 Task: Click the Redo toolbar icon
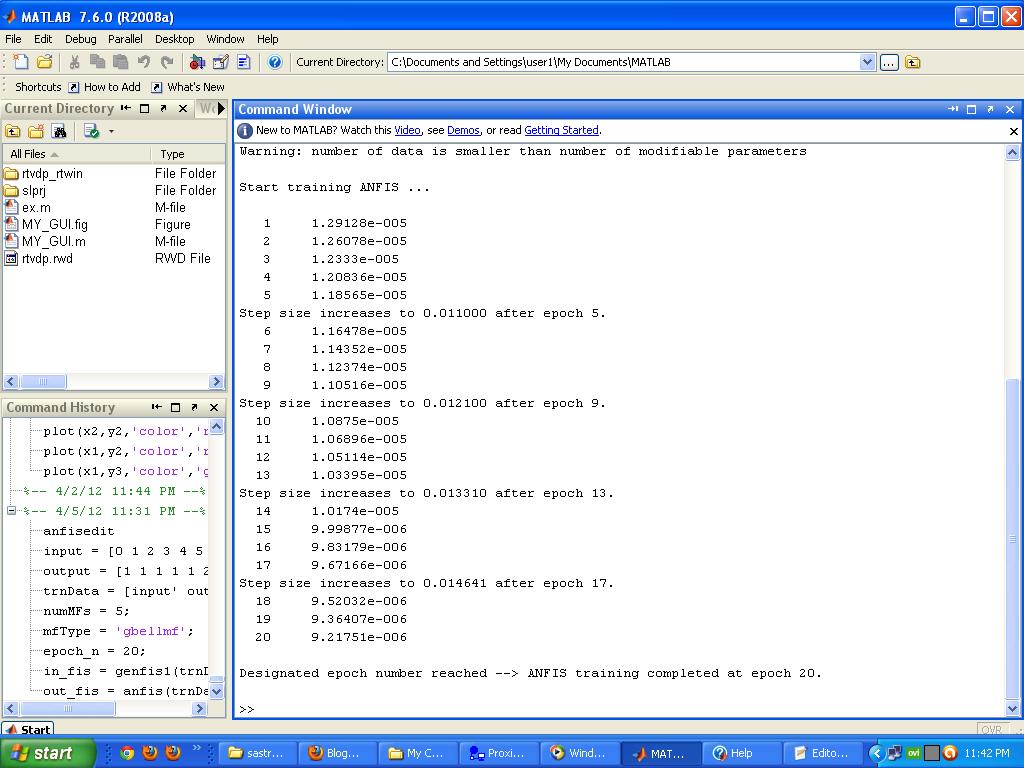167,62
